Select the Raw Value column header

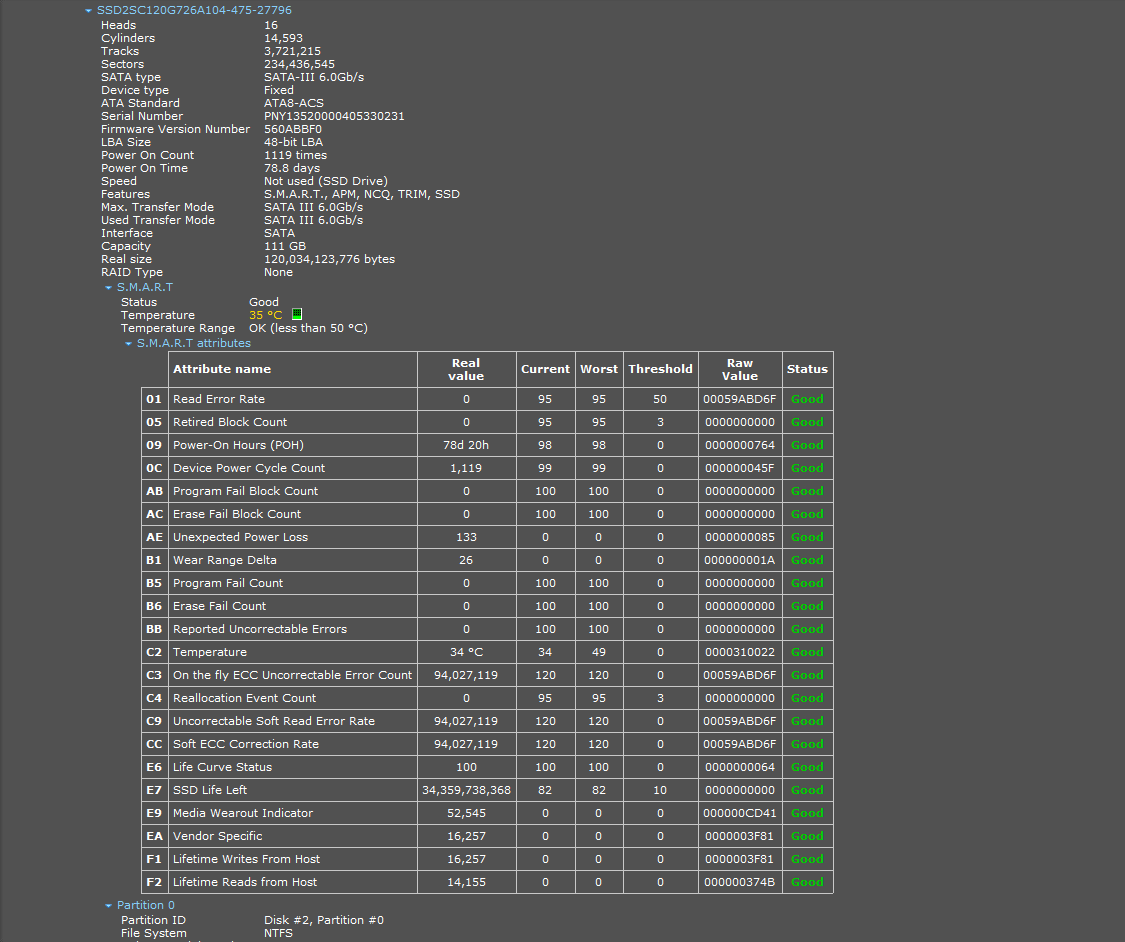(x=740, y=369)
